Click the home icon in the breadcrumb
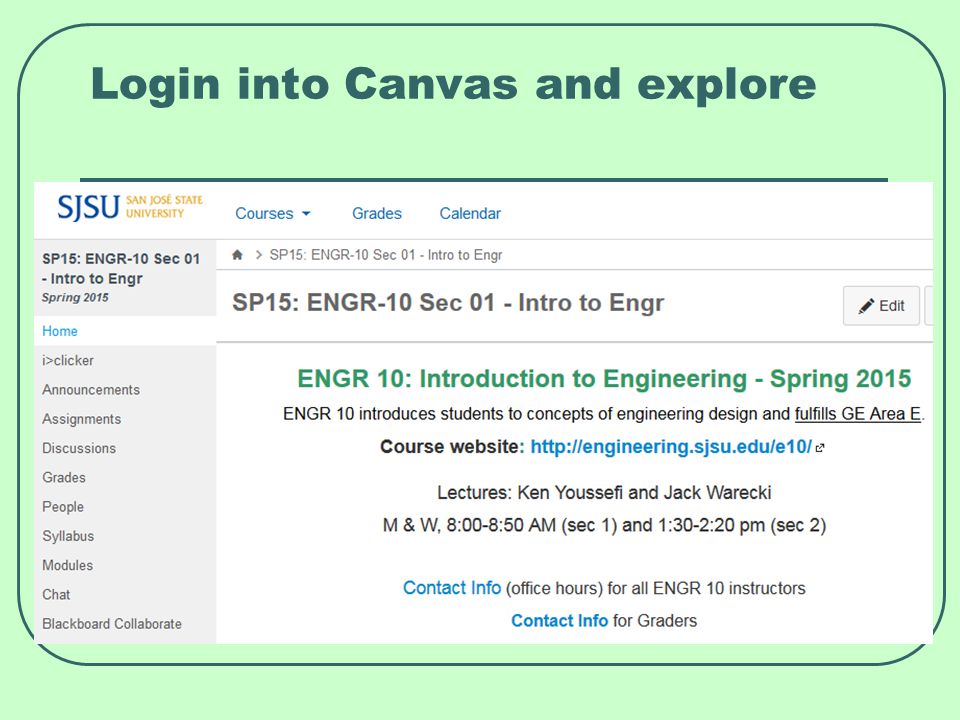 coord(238,255)
